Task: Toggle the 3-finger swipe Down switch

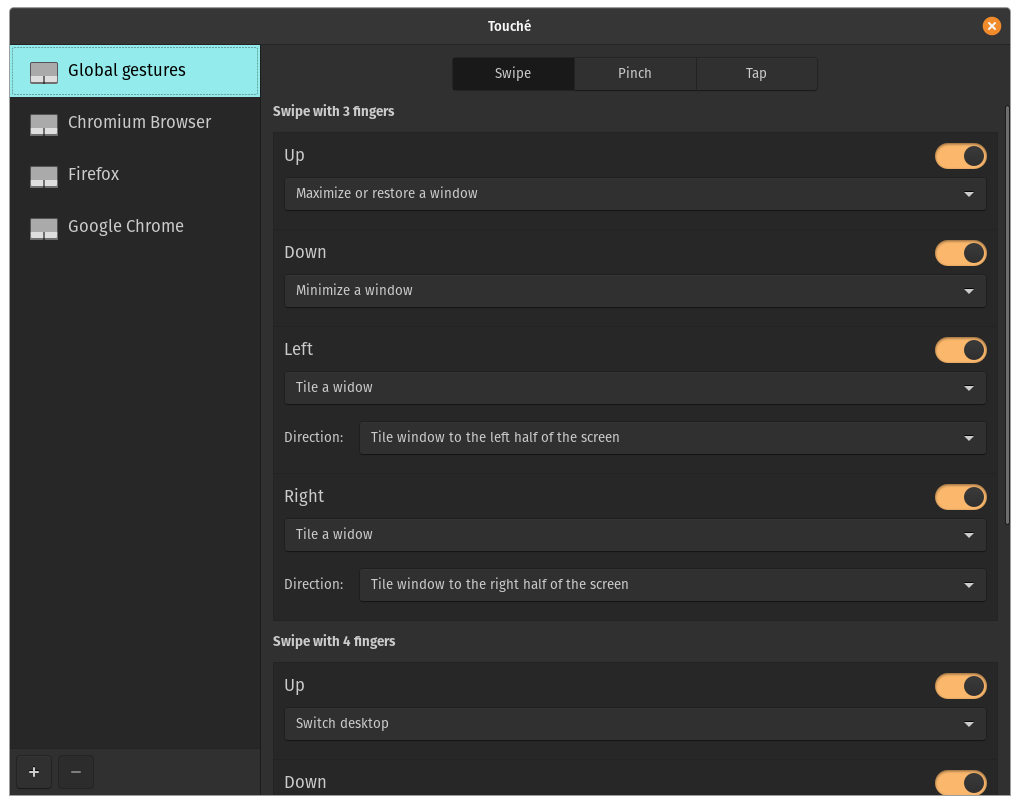Action: point(960,253)
